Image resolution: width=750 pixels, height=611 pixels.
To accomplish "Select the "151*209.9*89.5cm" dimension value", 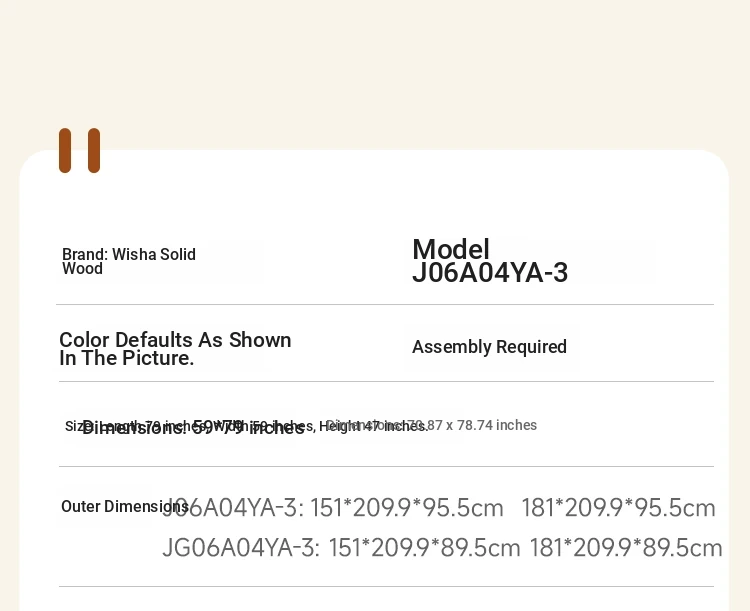I will (424, 547).
